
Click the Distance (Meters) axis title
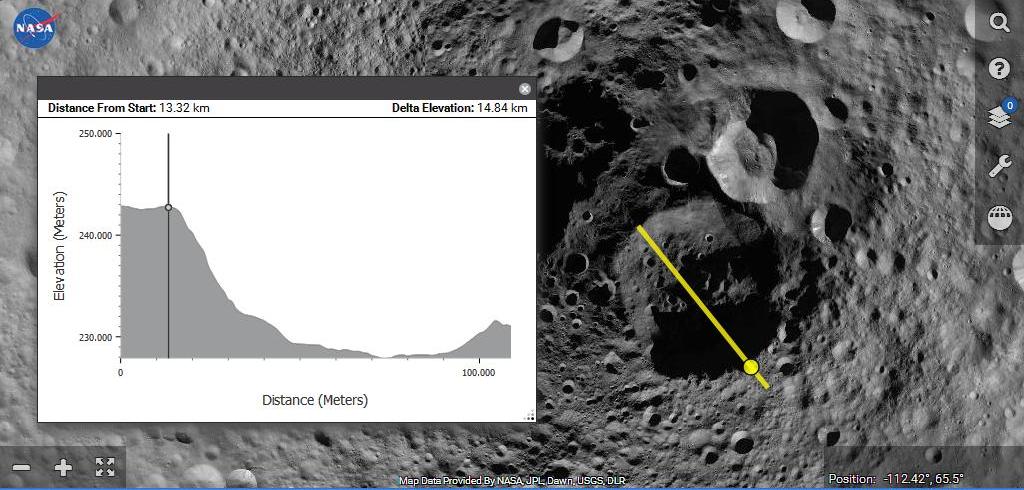click(x=315, y=400)
